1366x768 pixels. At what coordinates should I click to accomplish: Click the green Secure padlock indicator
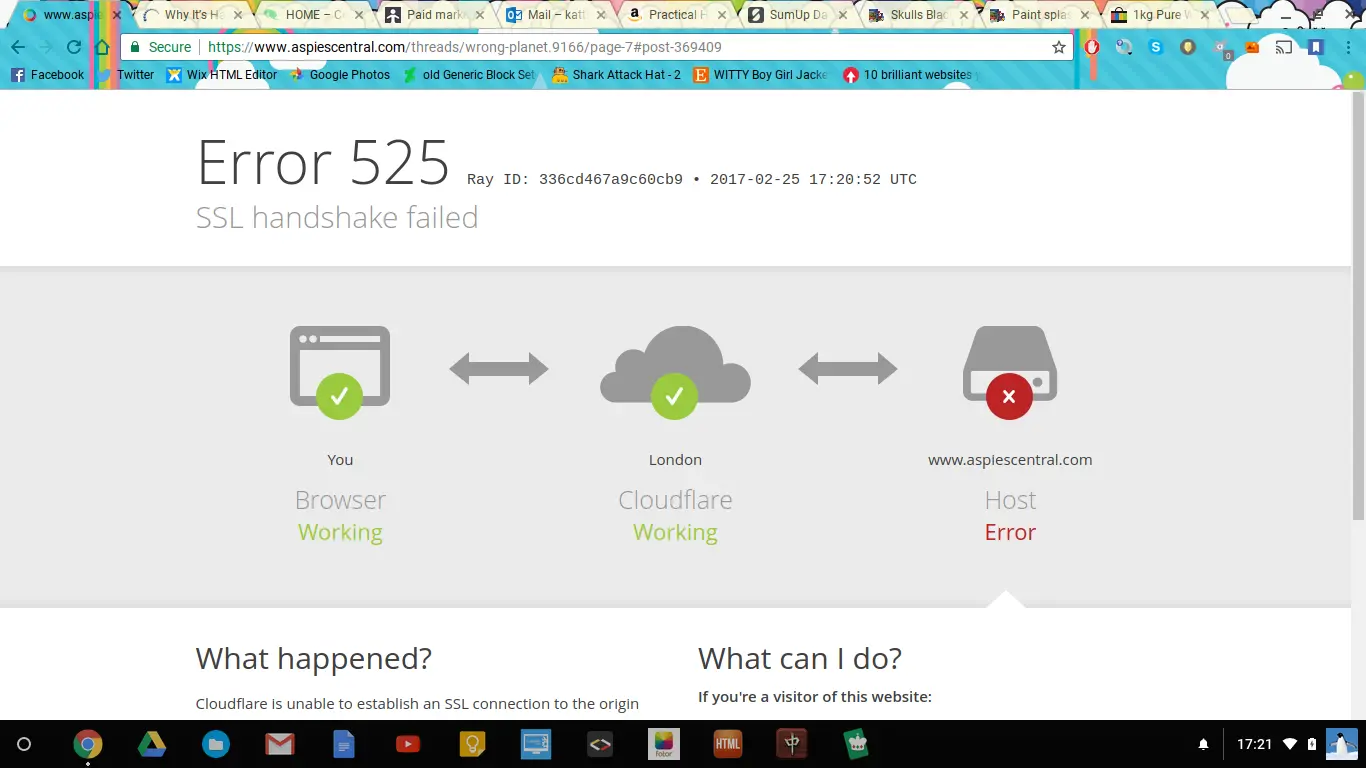coord(160,47)
